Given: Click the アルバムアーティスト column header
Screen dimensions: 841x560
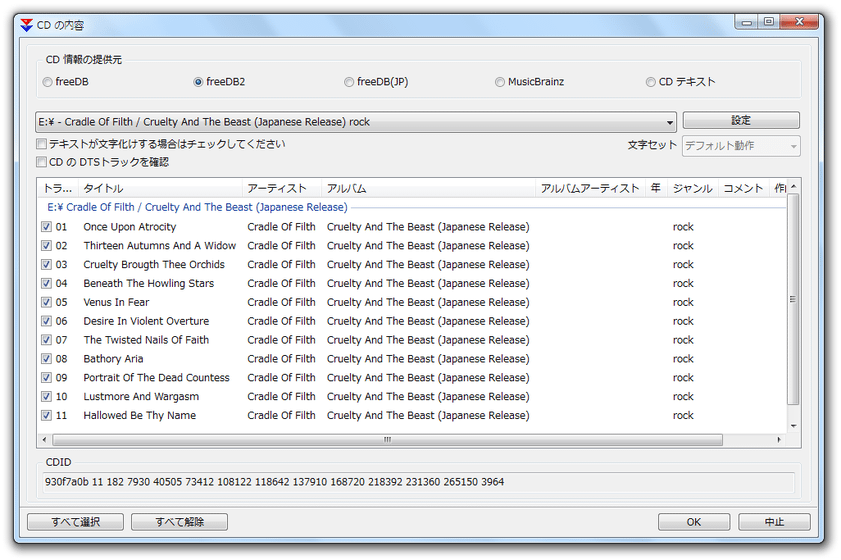Looking at the screenshot, I should point(590,188).
